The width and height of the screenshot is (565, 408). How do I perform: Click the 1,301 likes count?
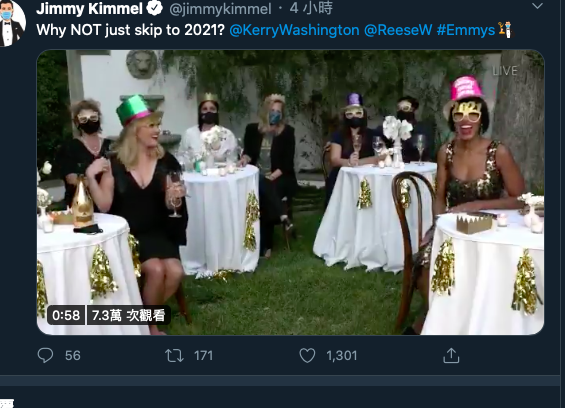[x=342, y=356]
